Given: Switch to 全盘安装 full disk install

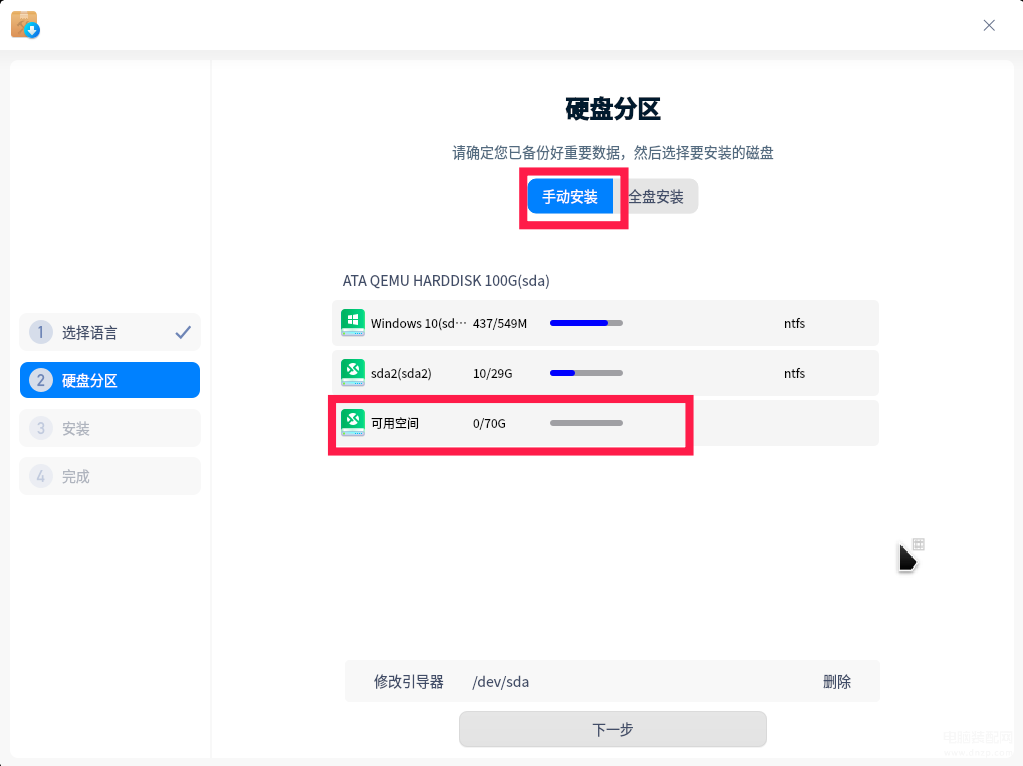Looking at the screenshot, I should [x=656, y=196].
